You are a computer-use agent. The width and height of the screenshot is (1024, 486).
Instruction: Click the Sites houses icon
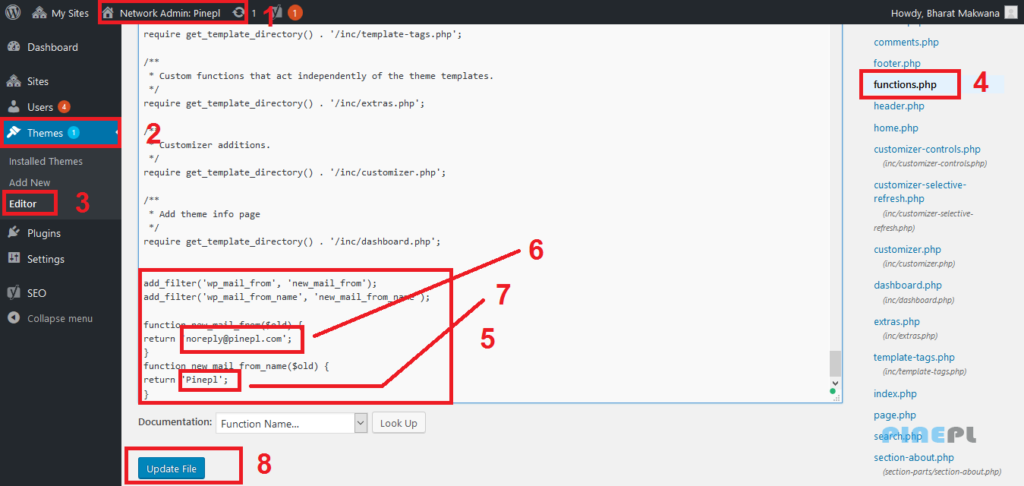14,82
